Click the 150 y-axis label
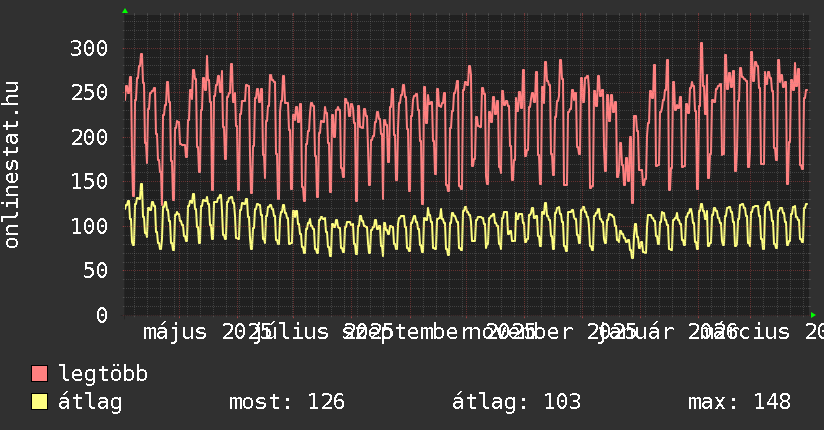The image size is (824, 430). [x=89, y=181]
